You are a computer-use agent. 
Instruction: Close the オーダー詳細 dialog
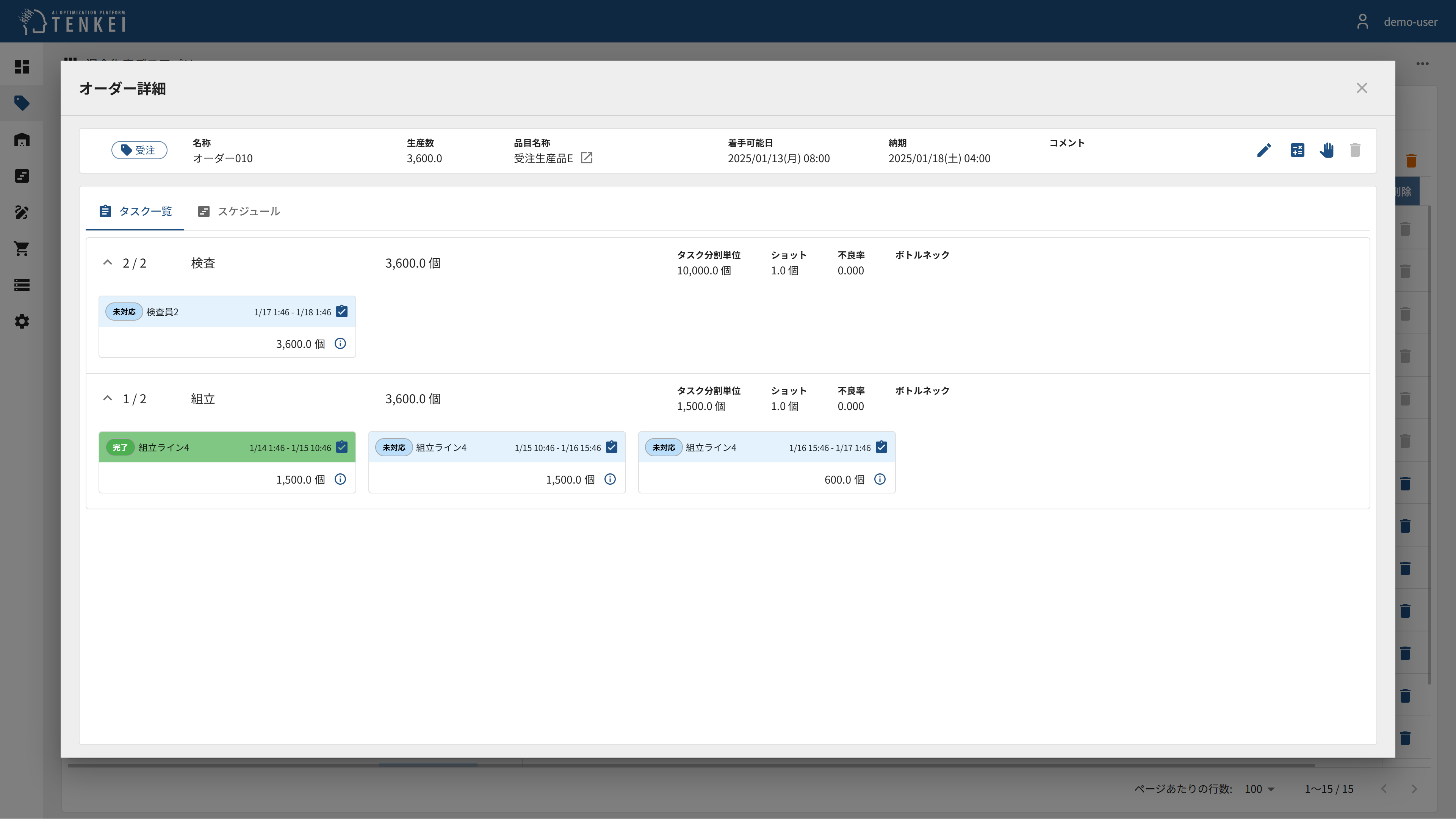click(1362, 88)
